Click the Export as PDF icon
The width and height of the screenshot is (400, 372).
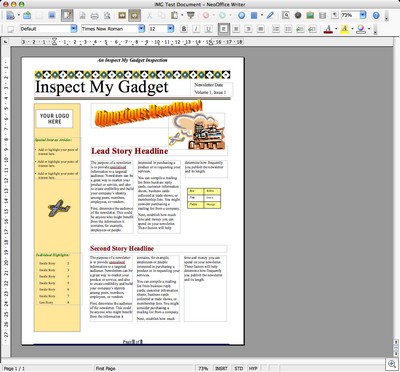[x=82, y=15]
